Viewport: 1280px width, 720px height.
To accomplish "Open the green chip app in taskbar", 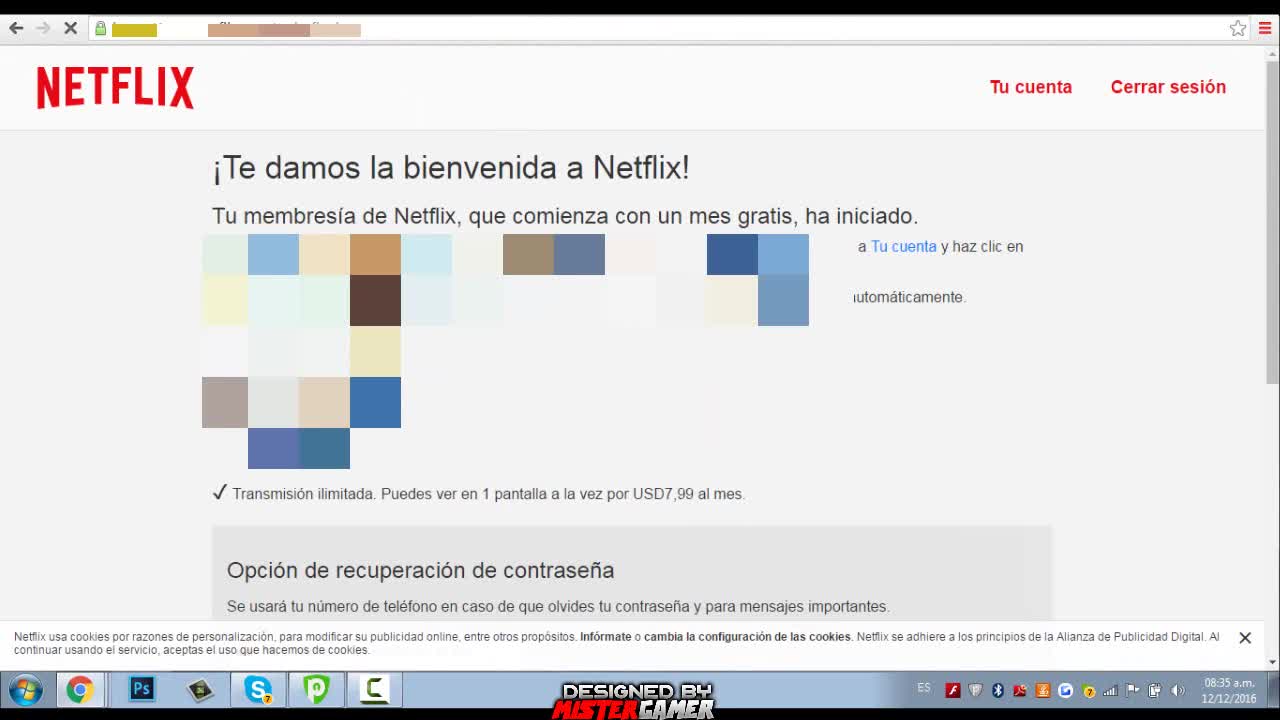I will click(x=200, y=690).
